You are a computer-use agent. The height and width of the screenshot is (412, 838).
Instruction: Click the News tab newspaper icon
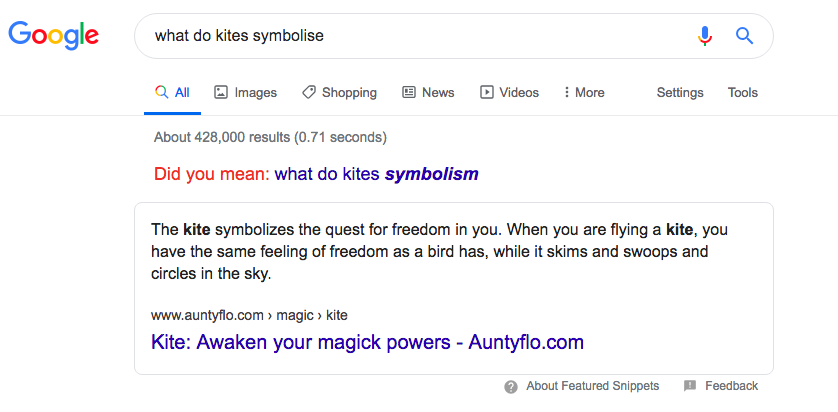409,92
